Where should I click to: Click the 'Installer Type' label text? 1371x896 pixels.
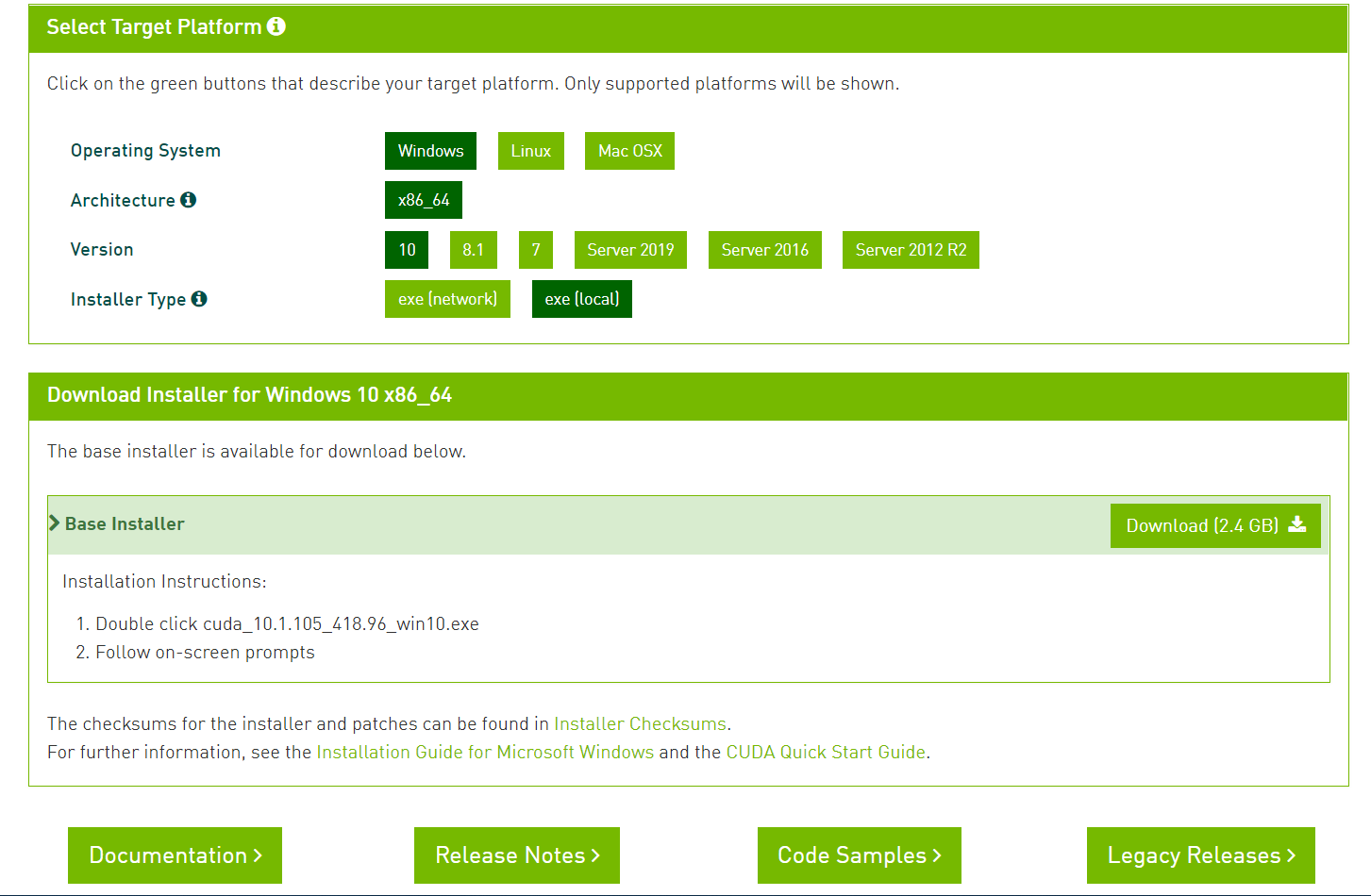tap(128, 299)
